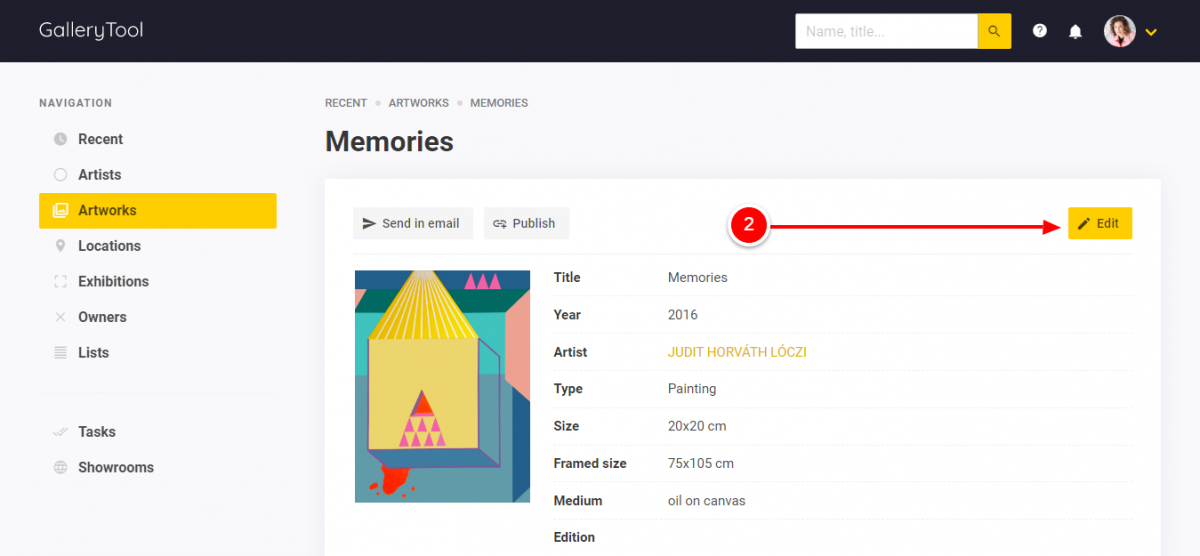Click the Artists circle icon
Image resolution: width=1200 pixels, height=556 pixels.
tap(60, 175)
